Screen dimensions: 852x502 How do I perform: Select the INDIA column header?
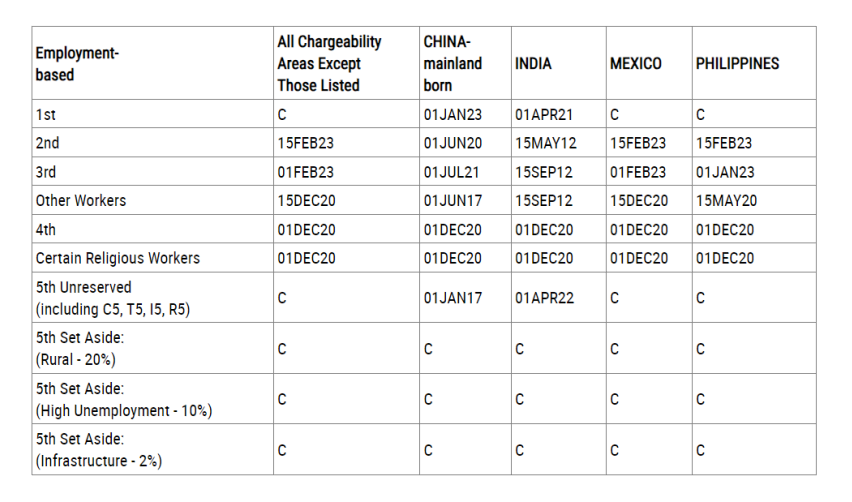[533, 64]
